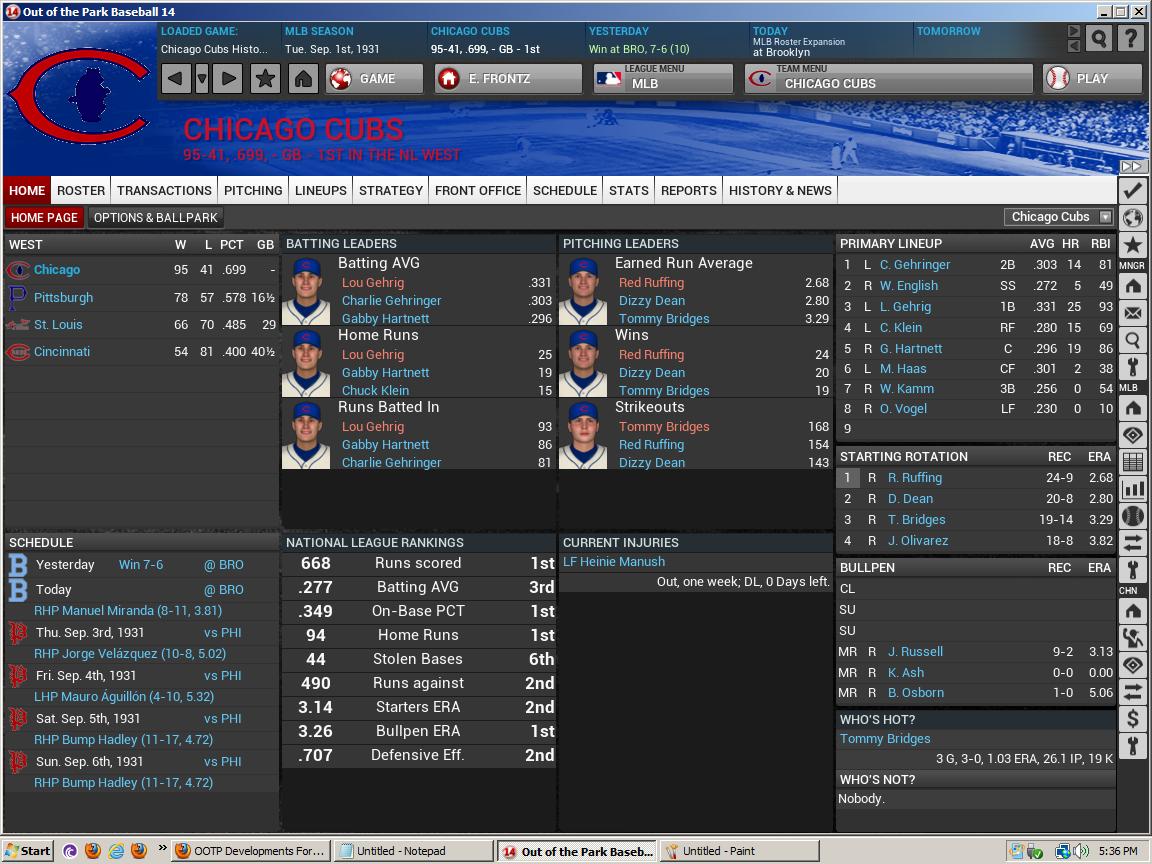Viewport: 1152px width, 864px height.
Task: Click the PLAY button
Action: (1092, 78)
